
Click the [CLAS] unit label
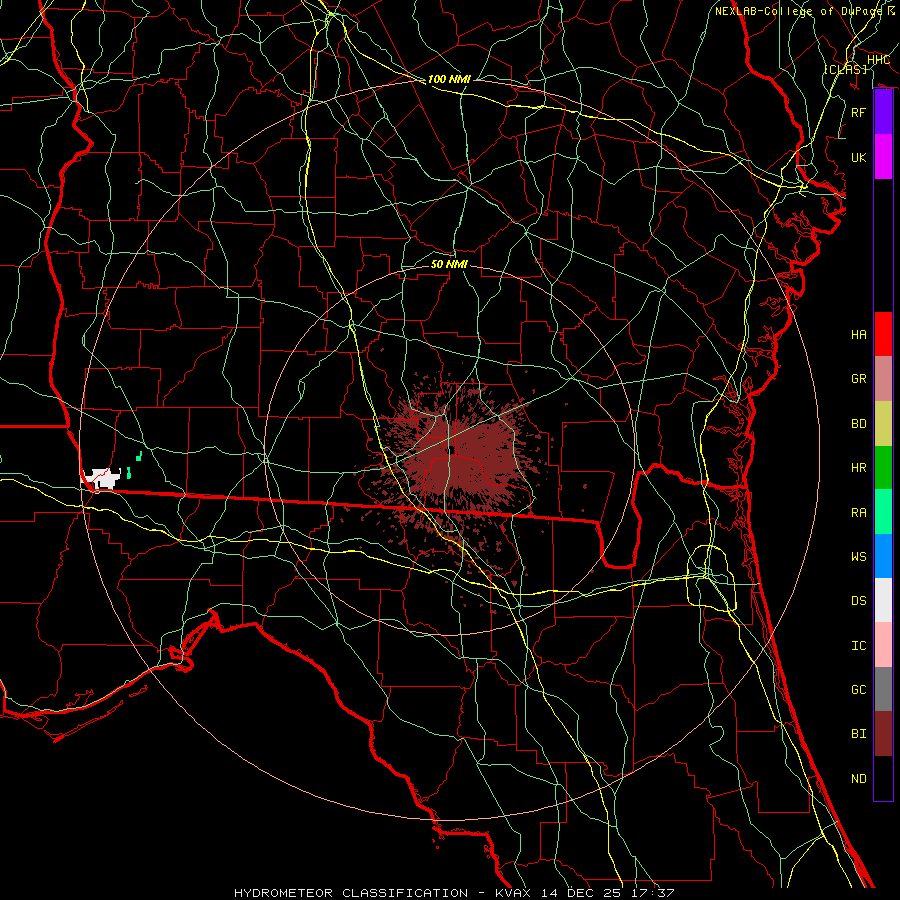pyautogui.click(x=845, y=69)
